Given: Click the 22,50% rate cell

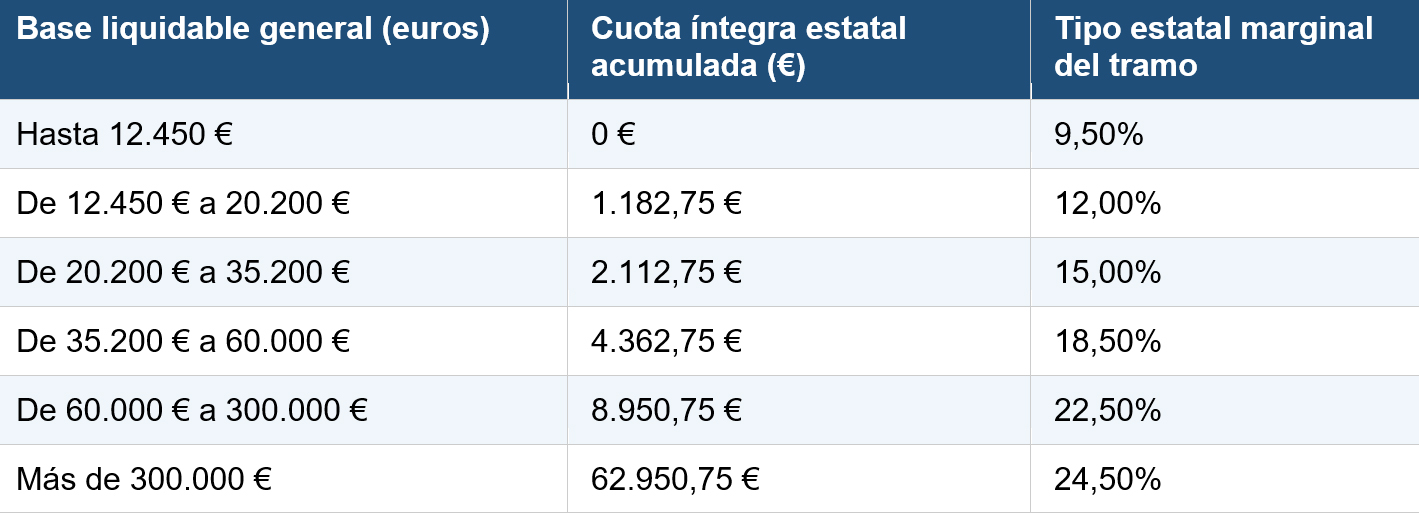Looking at the screenshot, I should coord(1107,410).
